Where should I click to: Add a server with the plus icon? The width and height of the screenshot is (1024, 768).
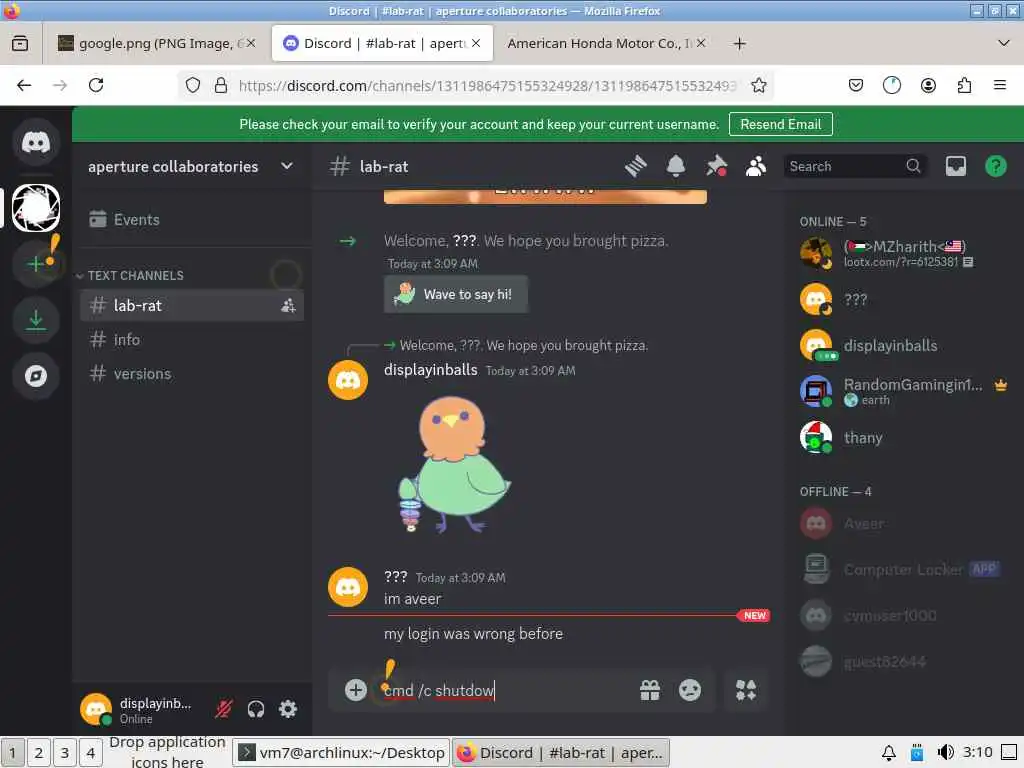click(36, 263)
